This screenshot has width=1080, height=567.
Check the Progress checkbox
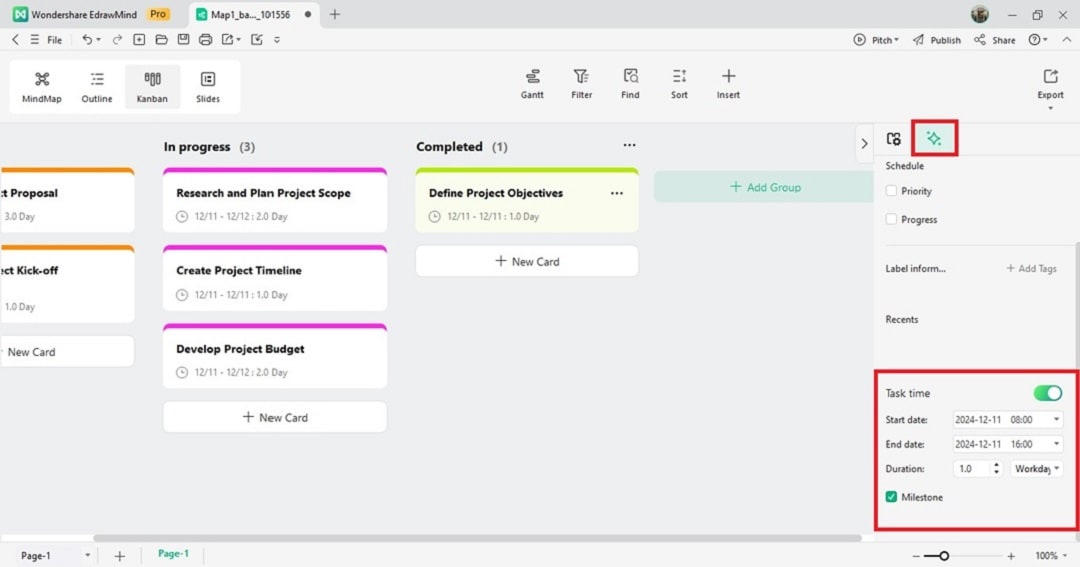(892, 219)
